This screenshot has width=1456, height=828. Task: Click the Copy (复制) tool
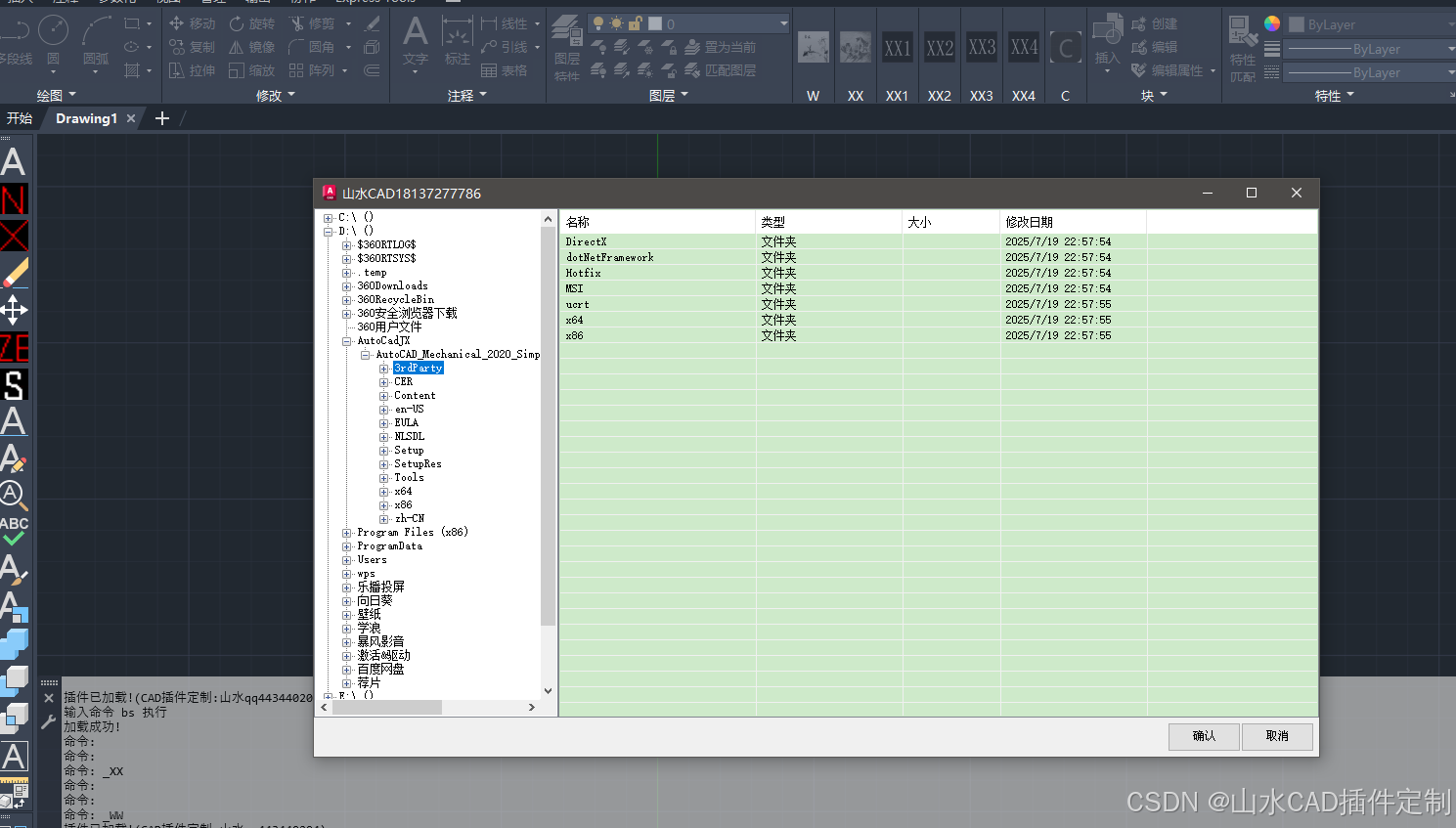[x=193, y=47]
